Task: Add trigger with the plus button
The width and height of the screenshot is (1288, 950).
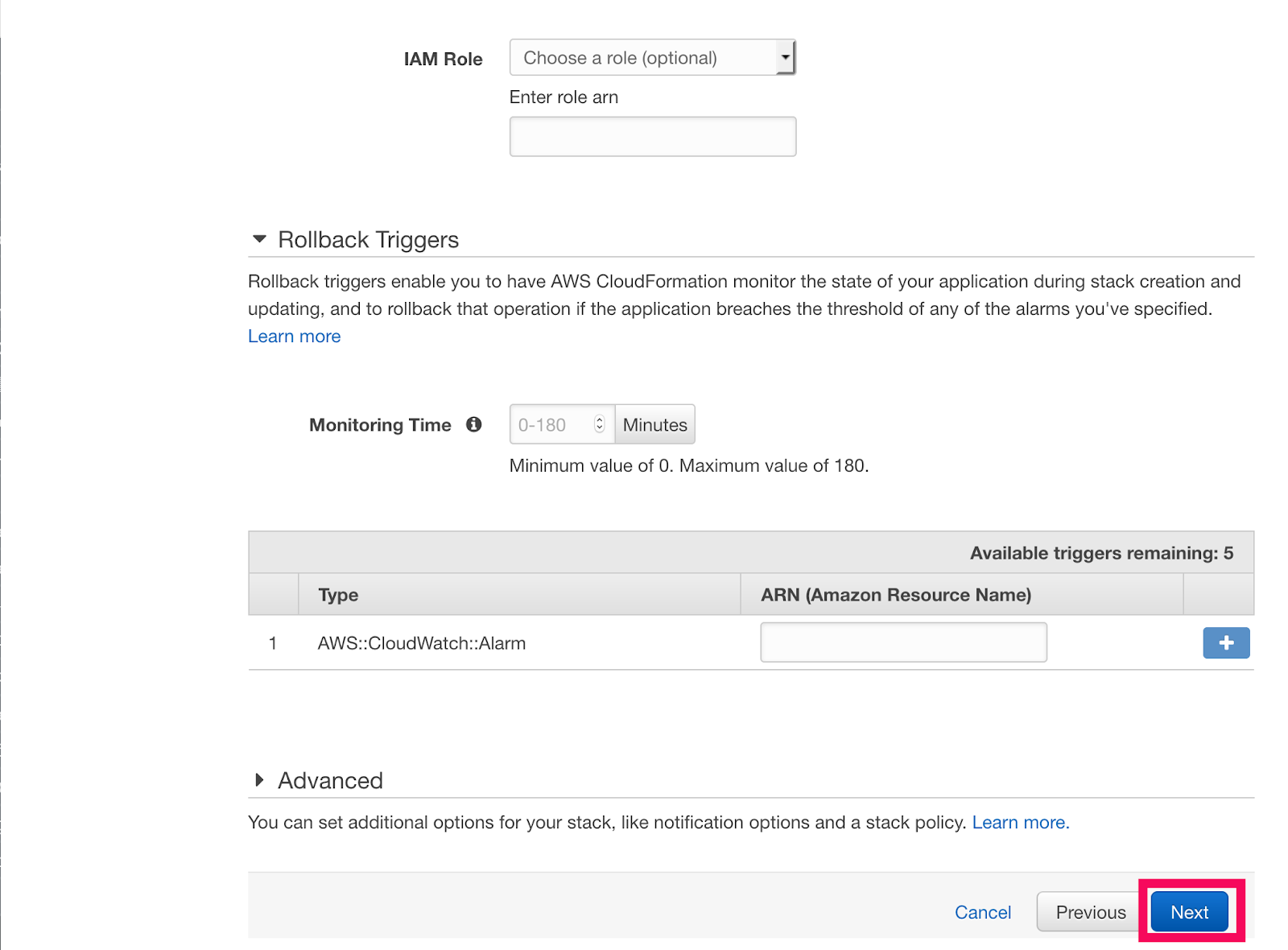Action: [1226, 642]
